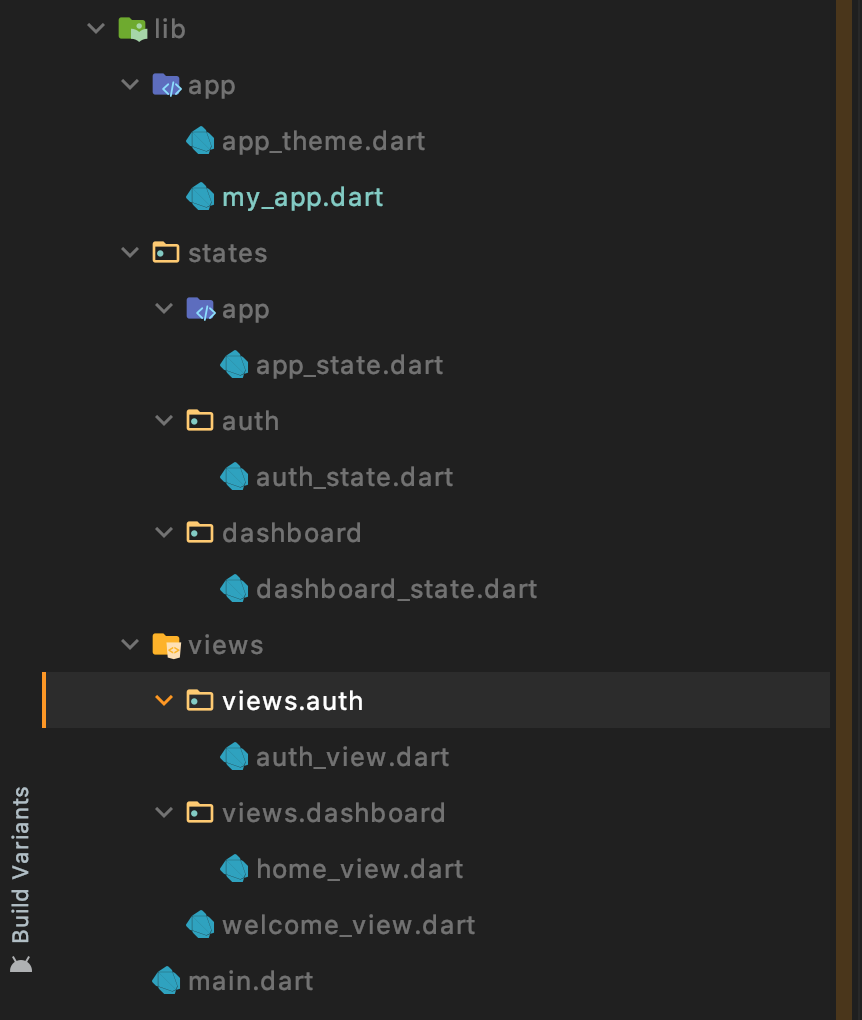Collapse the states folder chevron
Viewport: 862px width, 1020px height.
click(x=130, y=253)
